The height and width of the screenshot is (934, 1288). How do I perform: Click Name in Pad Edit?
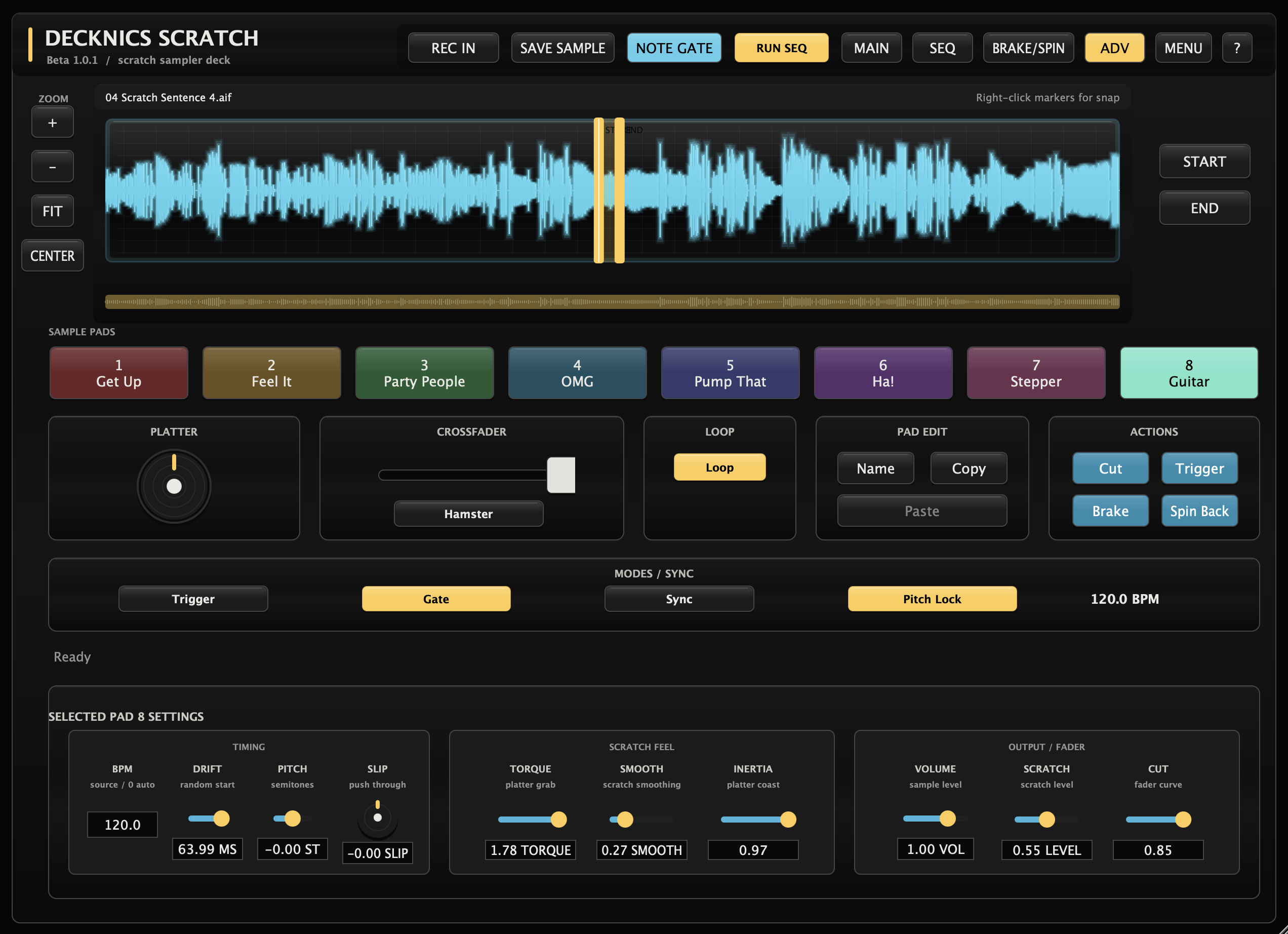point(876,468)
